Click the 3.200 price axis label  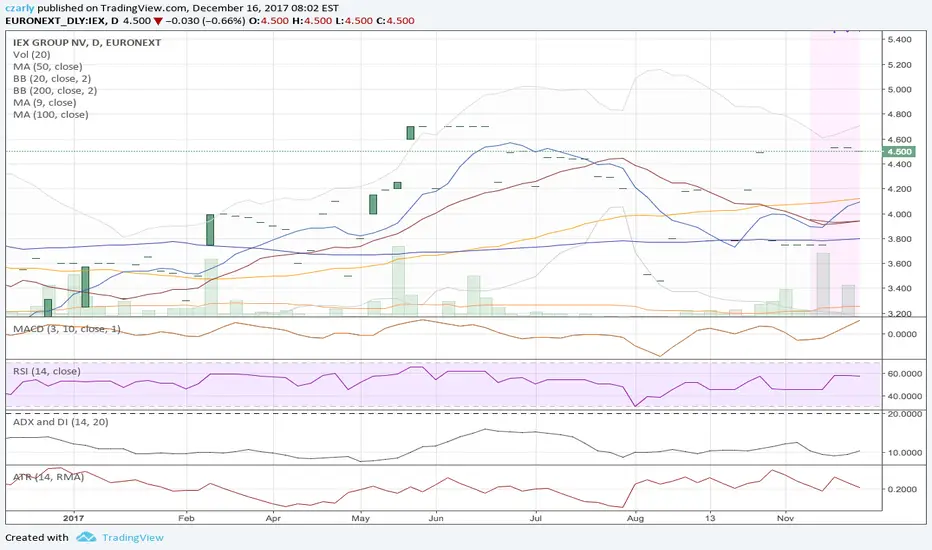899,313
